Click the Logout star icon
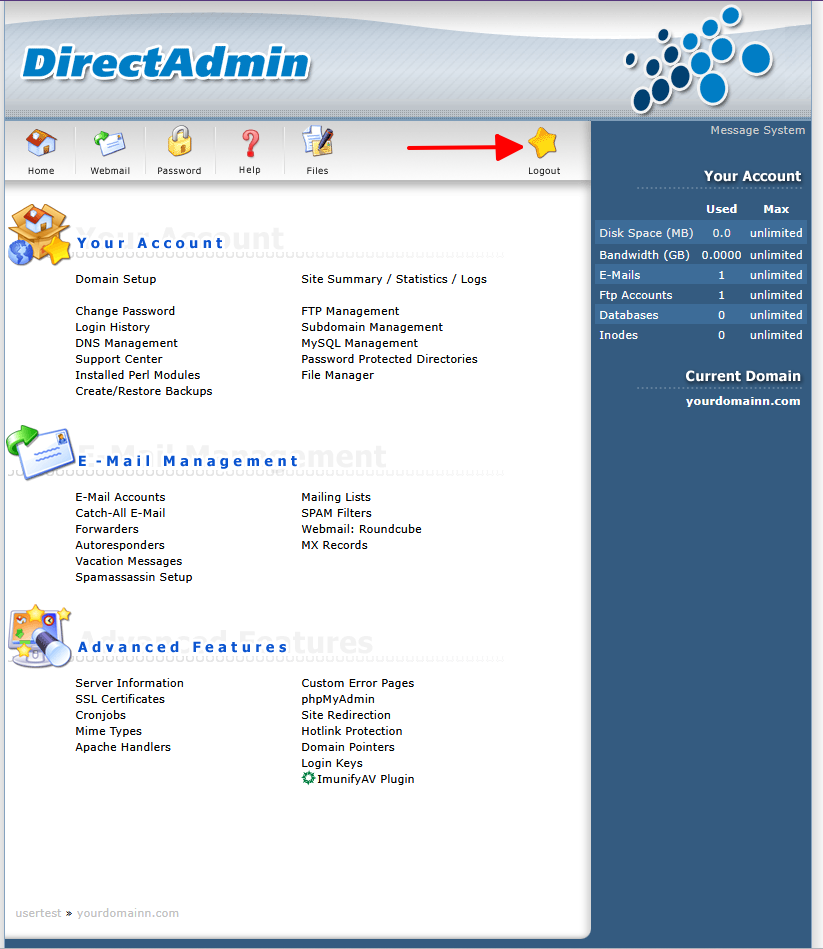The height and width of the screenshot is (949, 823). click(543, 143)
